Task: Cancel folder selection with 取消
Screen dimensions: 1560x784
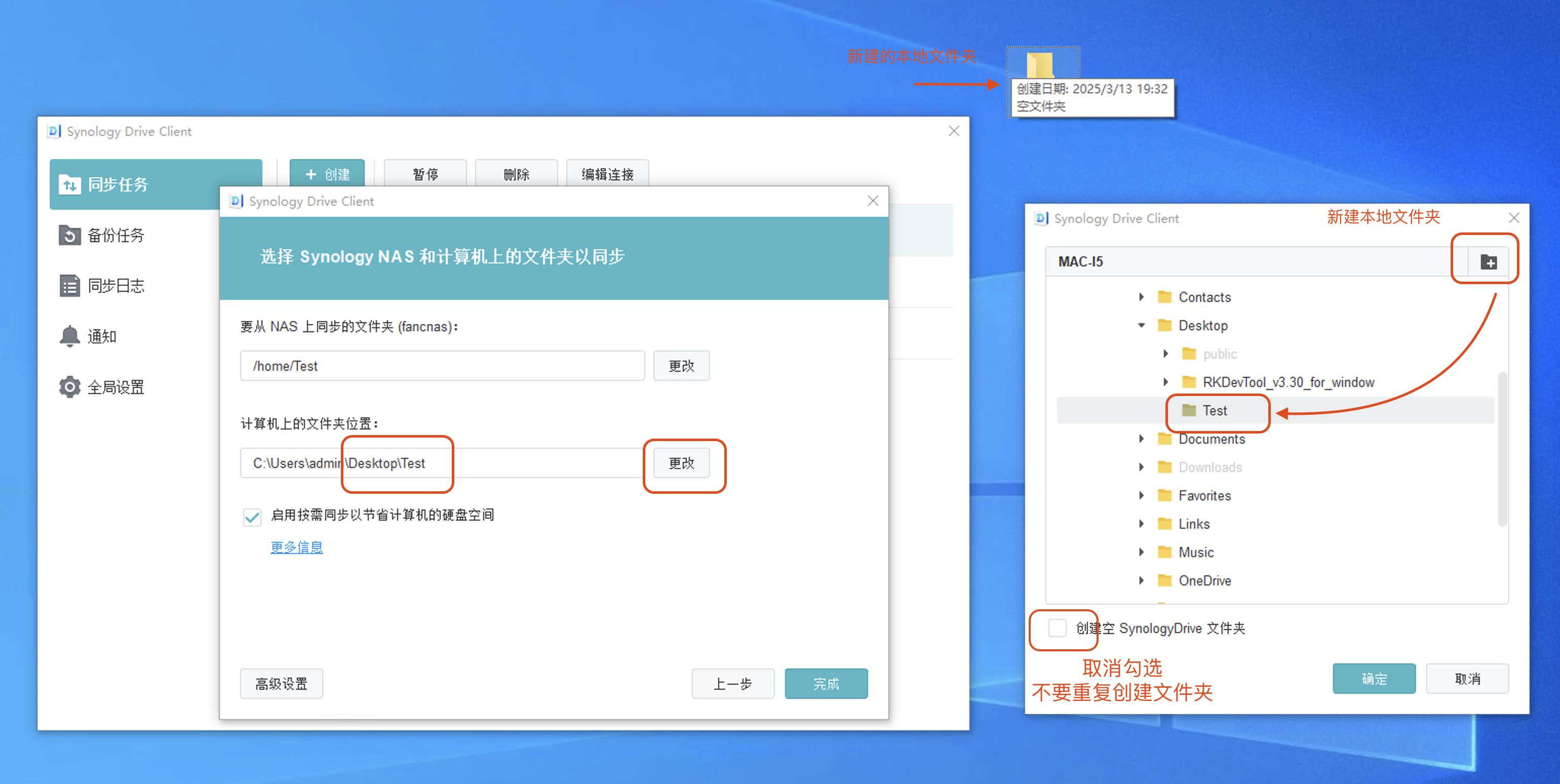Action: (x=1467, y=679)
